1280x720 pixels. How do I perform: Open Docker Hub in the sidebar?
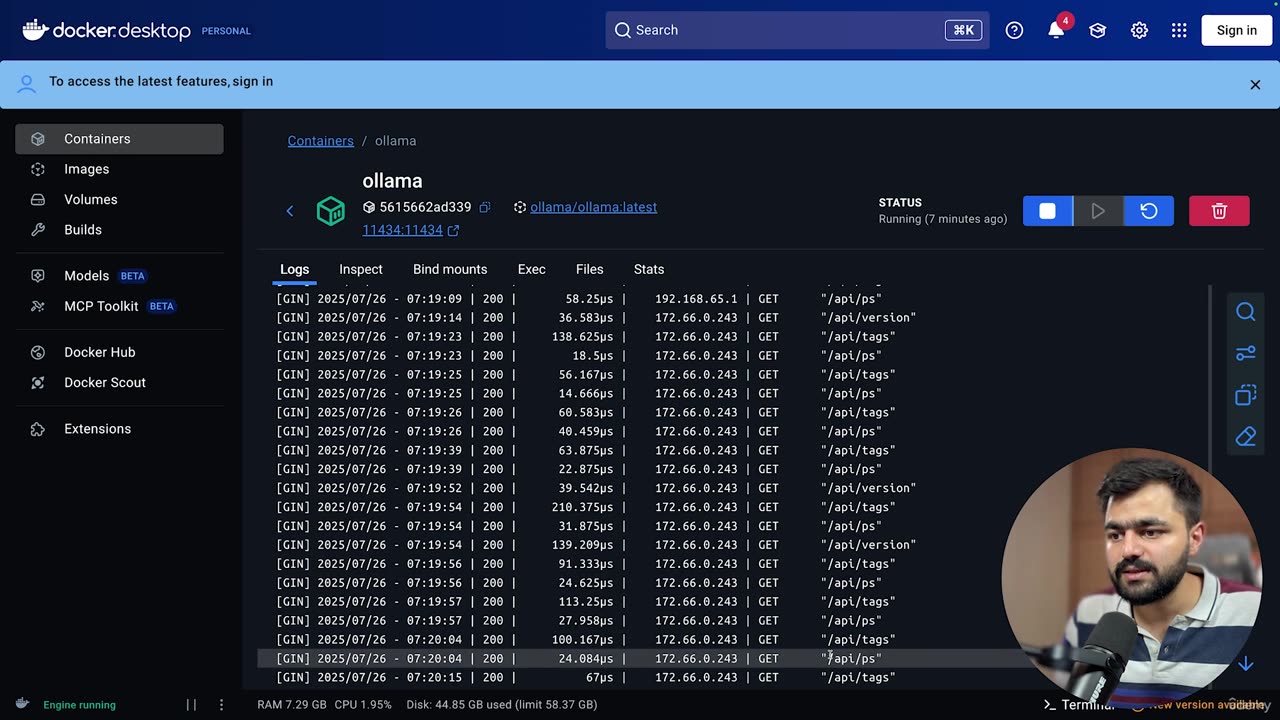119,352
